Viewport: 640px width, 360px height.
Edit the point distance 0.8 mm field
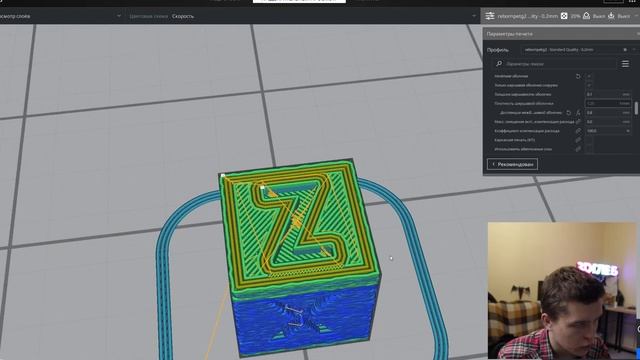(608, 113)
